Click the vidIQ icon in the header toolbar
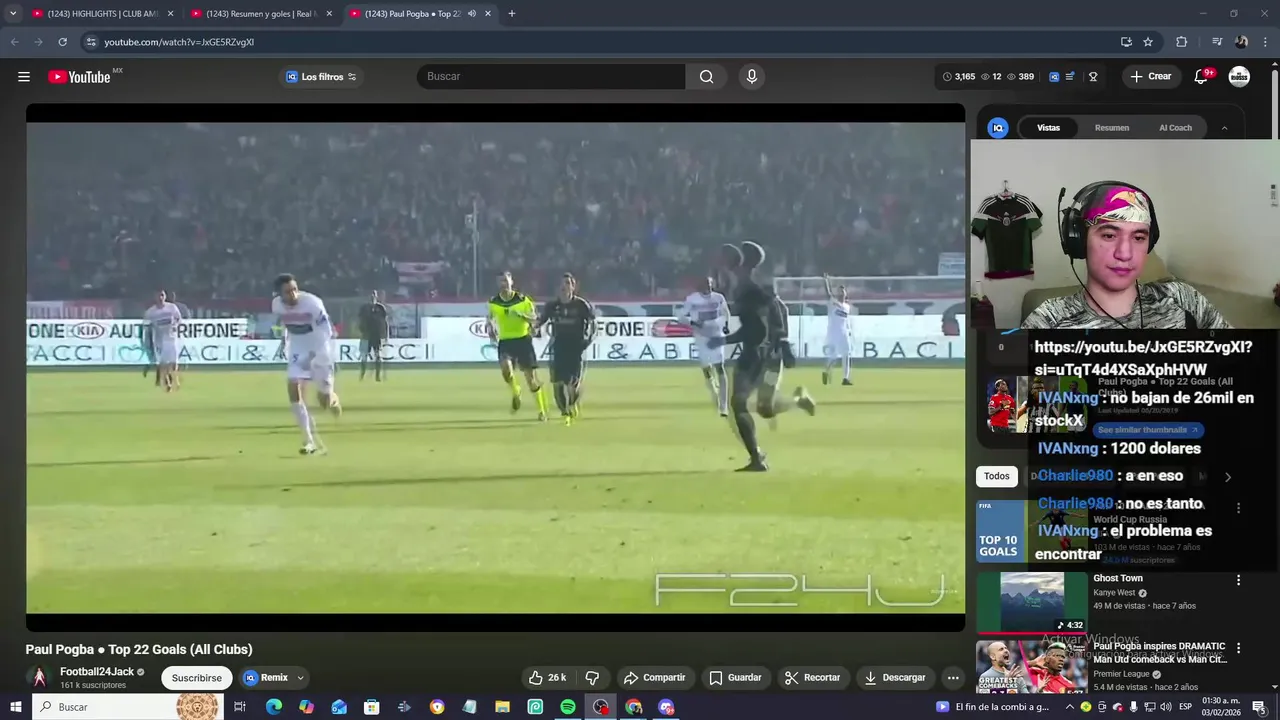 [x=1054, y=77]
